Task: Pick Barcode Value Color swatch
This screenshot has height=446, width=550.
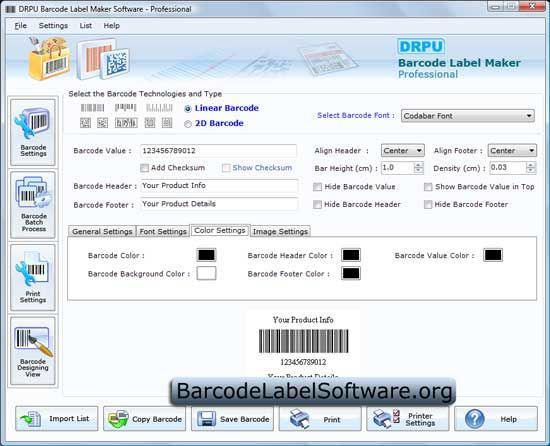Action: (493, 255)
